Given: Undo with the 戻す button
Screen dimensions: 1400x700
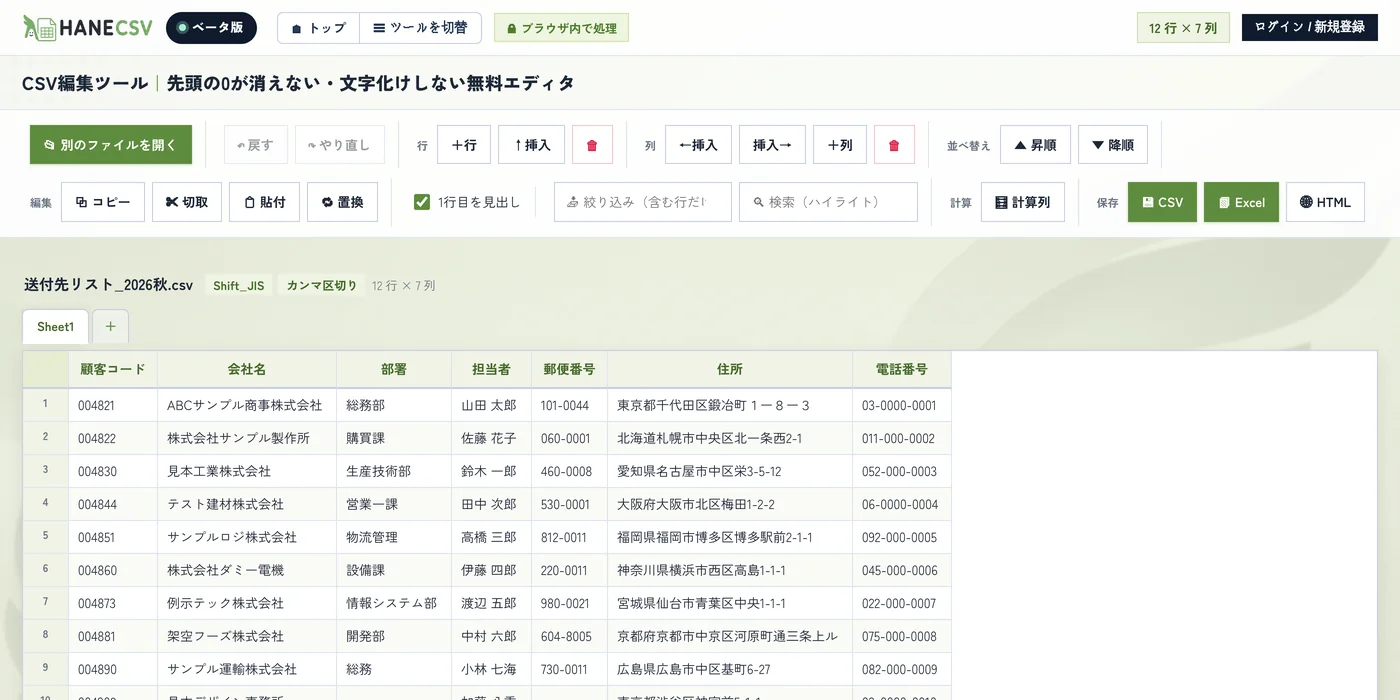Looking at the screenshot, I should pyautogui.click(x=256, y=145).
